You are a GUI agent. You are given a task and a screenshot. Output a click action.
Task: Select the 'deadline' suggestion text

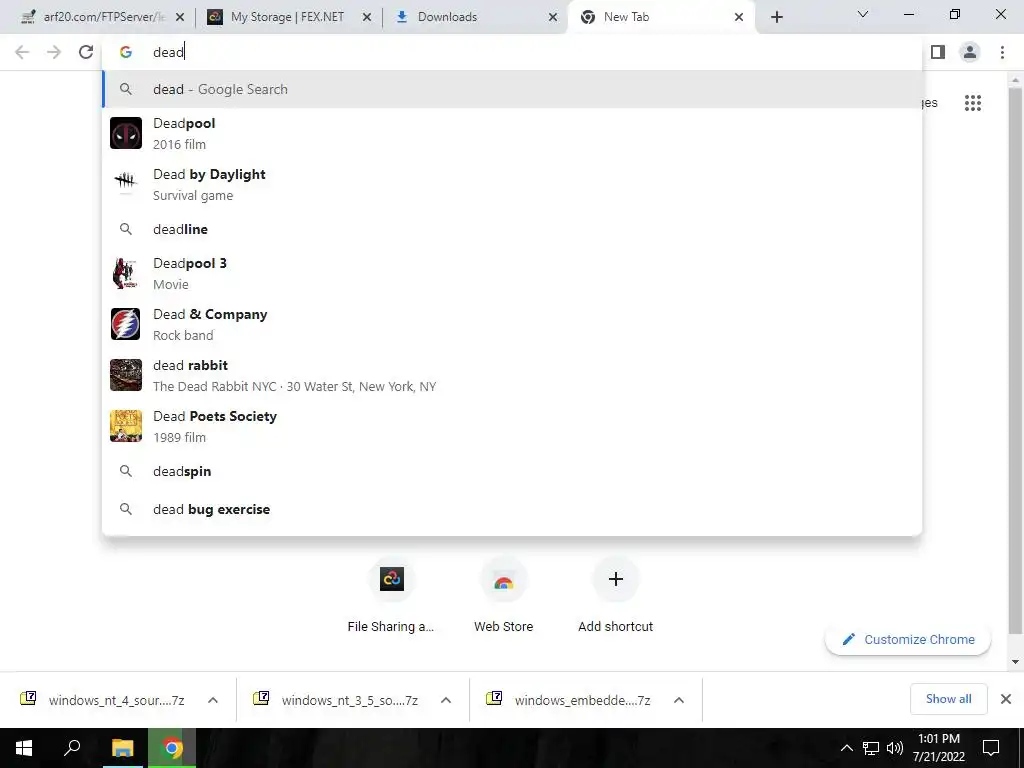pos(180,229)
